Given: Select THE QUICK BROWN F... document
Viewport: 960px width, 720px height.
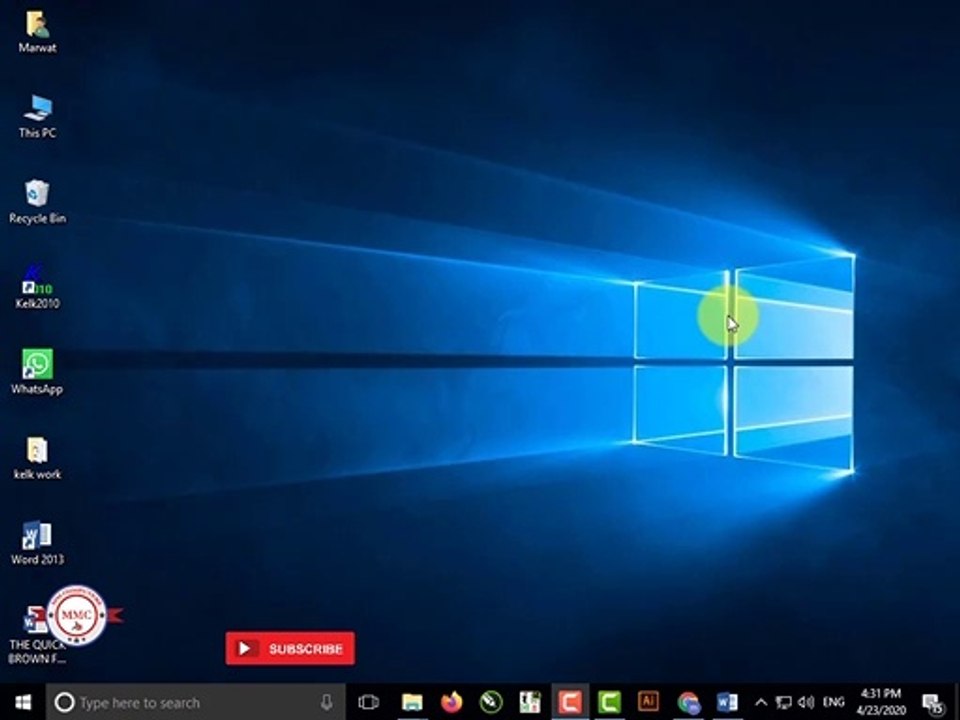Looking at the screenshot, I should click(37, 636).
